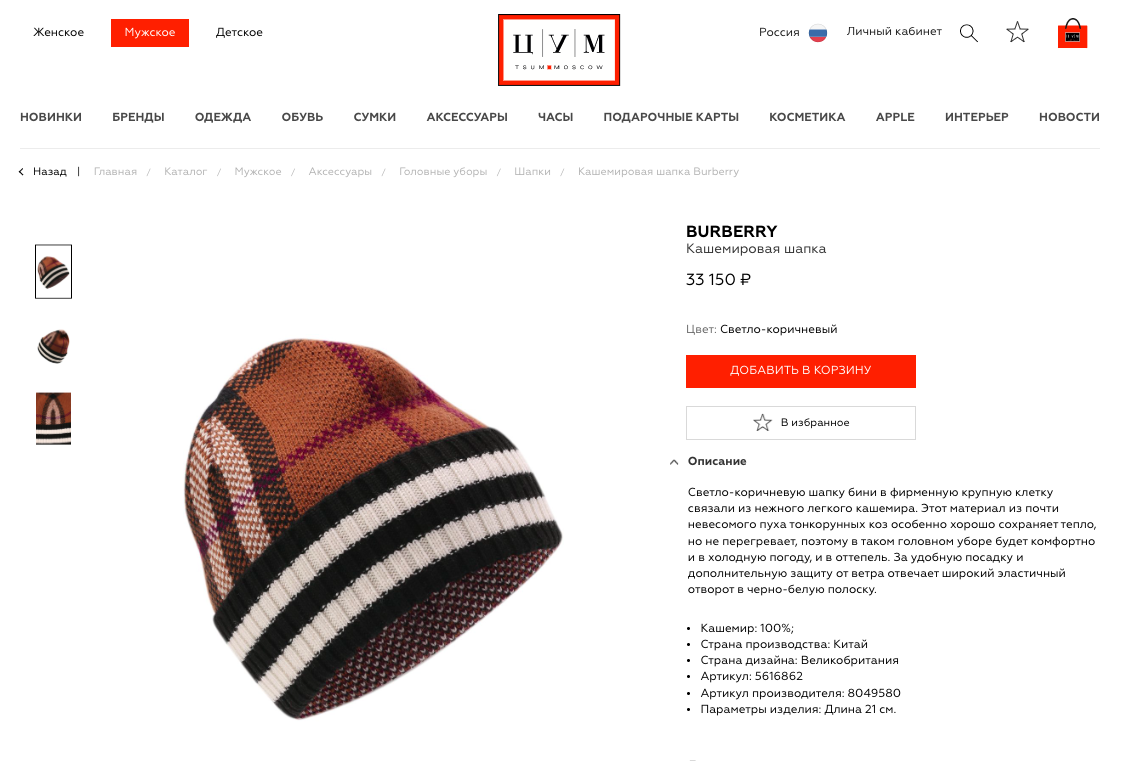The image size is (1124, 761).
Task: Click the main hat product image
Action: (373, 528)
